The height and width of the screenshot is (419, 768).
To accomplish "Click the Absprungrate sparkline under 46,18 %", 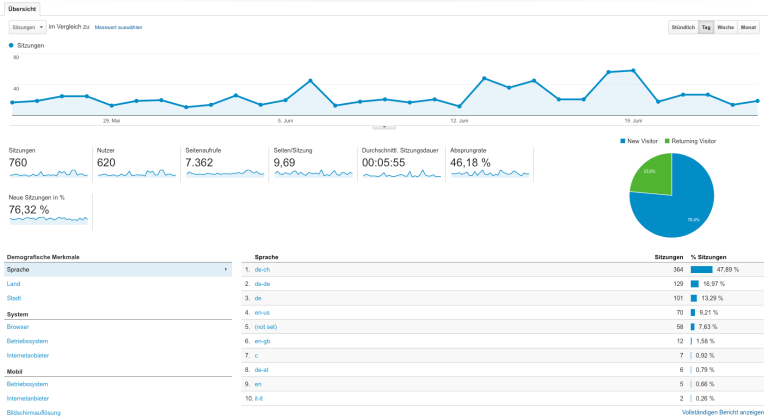I will pyautogui.click(x=490, y=174).
